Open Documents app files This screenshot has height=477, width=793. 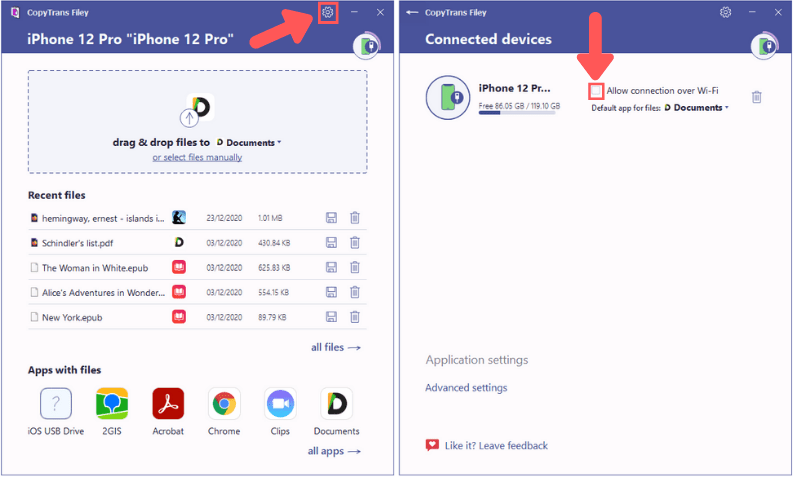[336, 404]
